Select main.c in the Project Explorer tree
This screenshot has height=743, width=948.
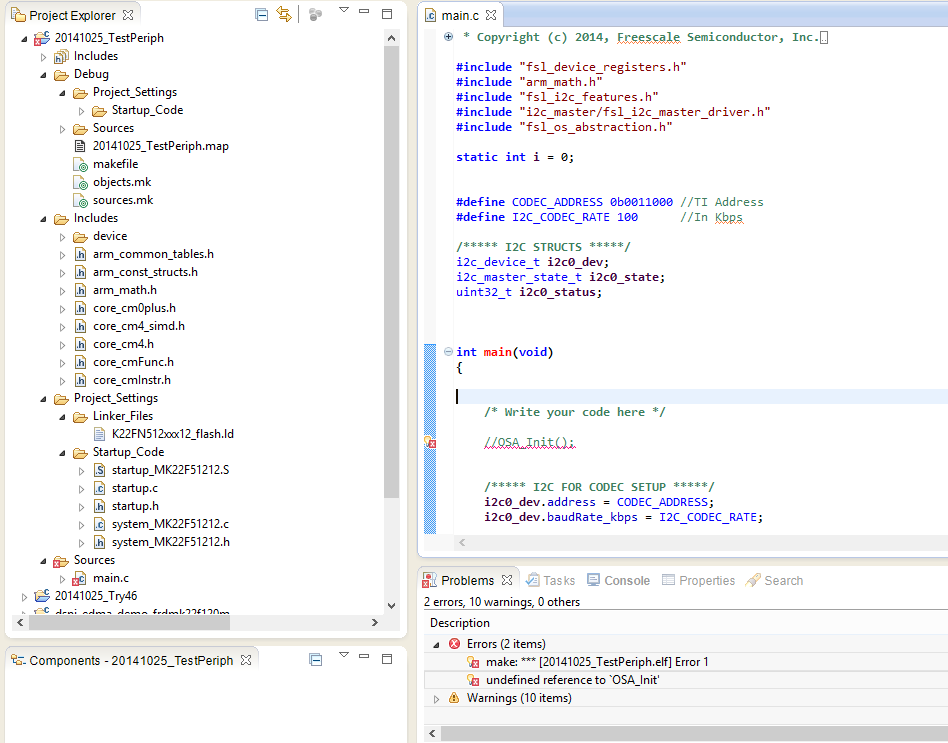click(111, 579)
